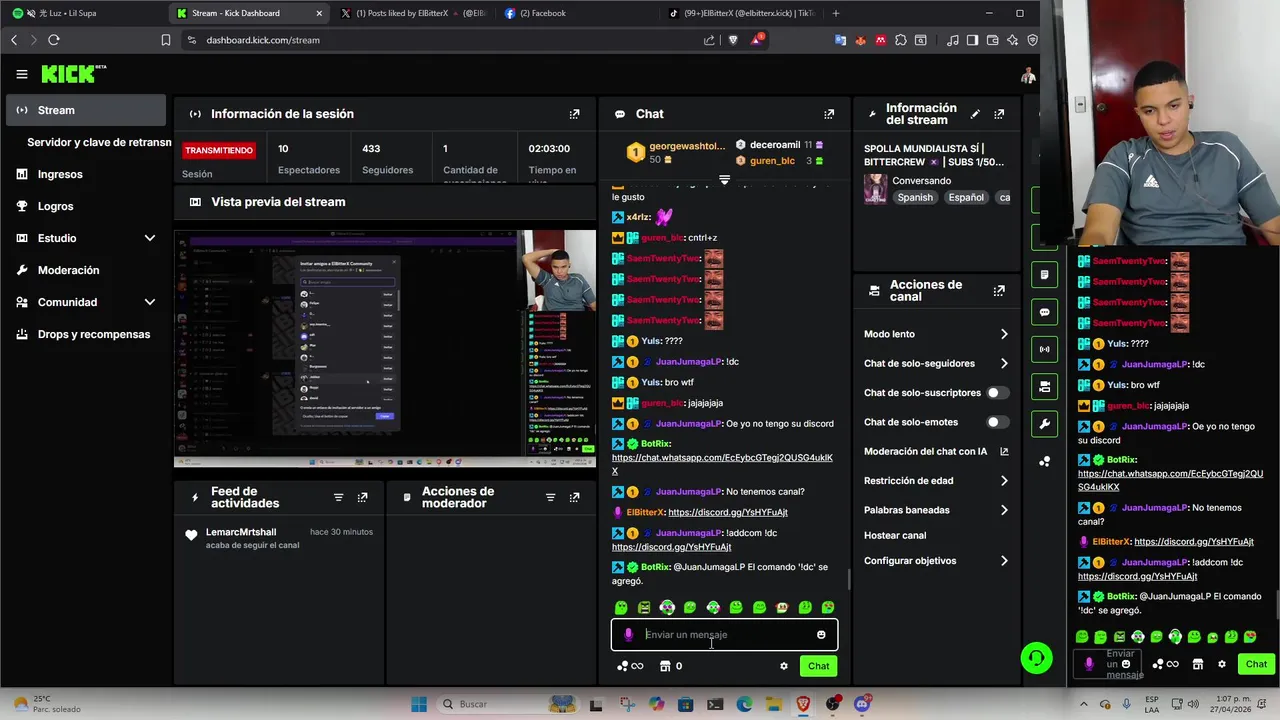Screen dimensions: 1280x720
Task: Open chat settings gear icon
Action: (784, 666)
